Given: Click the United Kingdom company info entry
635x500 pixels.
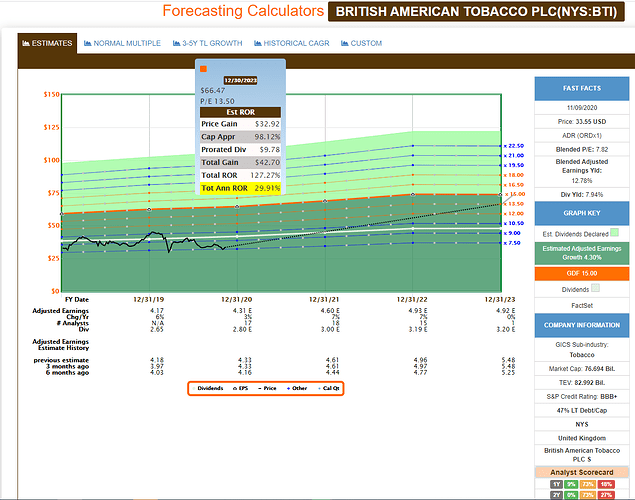Looking at the screenshot, I should coord(582,438).
